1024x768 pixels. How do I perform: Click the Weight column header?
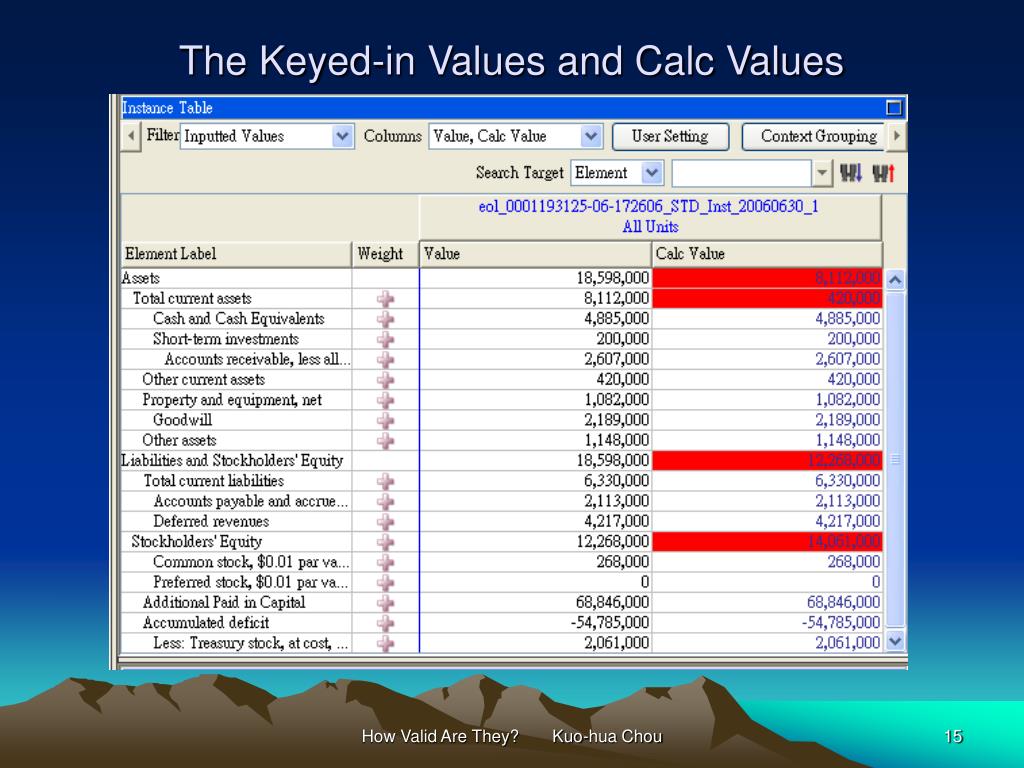pyautogui.click(x=385, y=254)
